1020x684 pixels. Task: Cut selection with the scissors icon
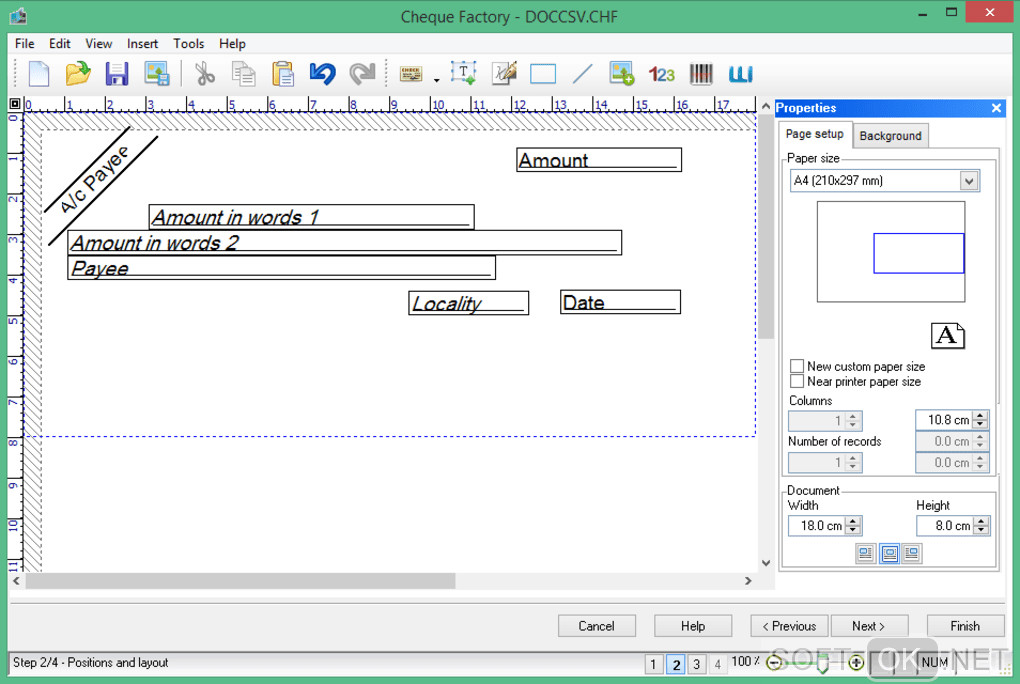[205, 74]
